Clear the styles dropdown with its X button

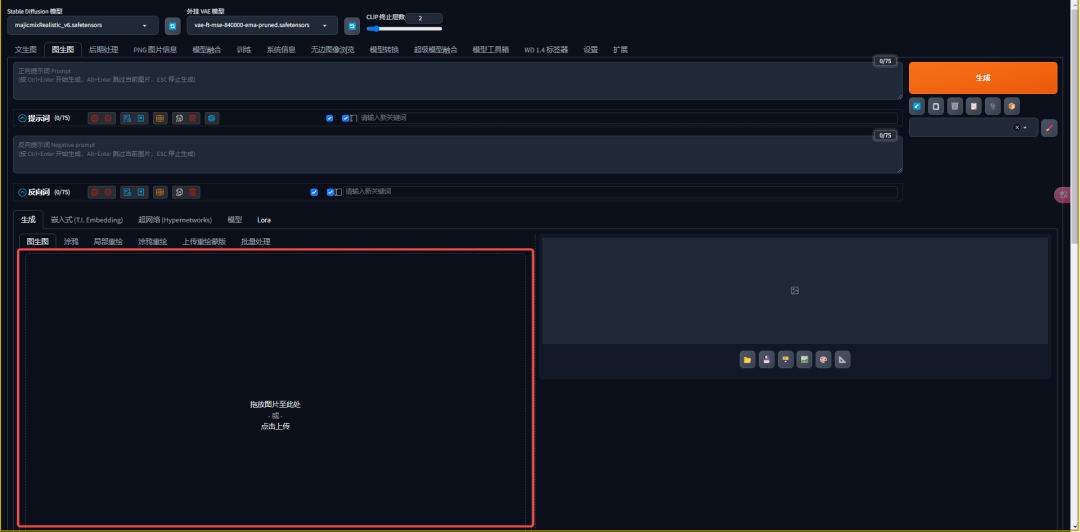pos(1017,127)
